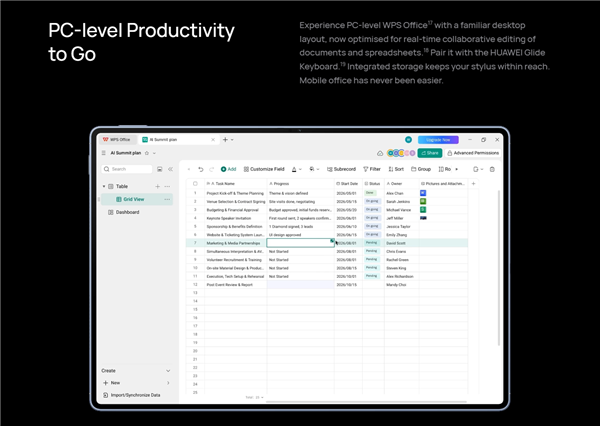Expand the New submenu arrow
The width and height of the screenshot is (600, 426).
168,383
